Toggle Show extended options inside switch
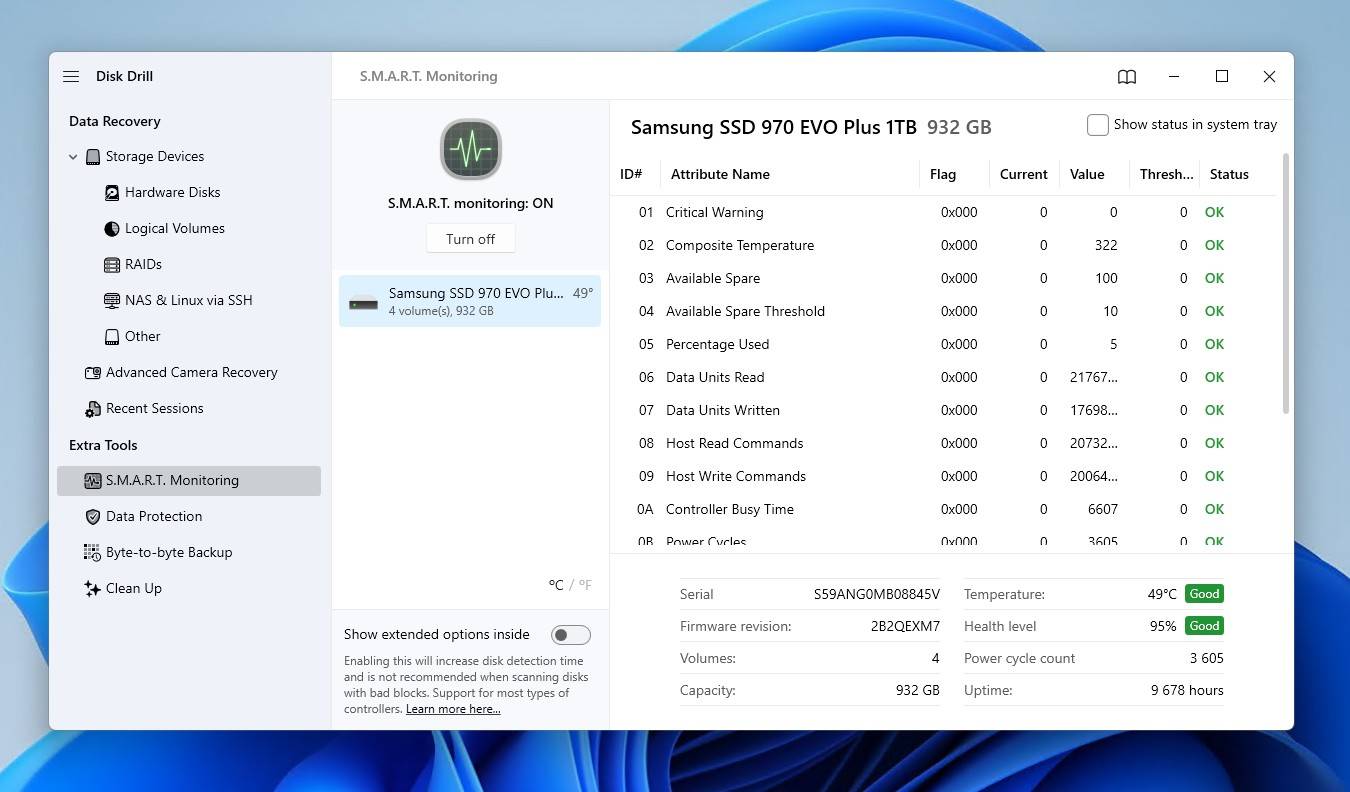Screen dimensions: 1350x792 click(571, 635)
